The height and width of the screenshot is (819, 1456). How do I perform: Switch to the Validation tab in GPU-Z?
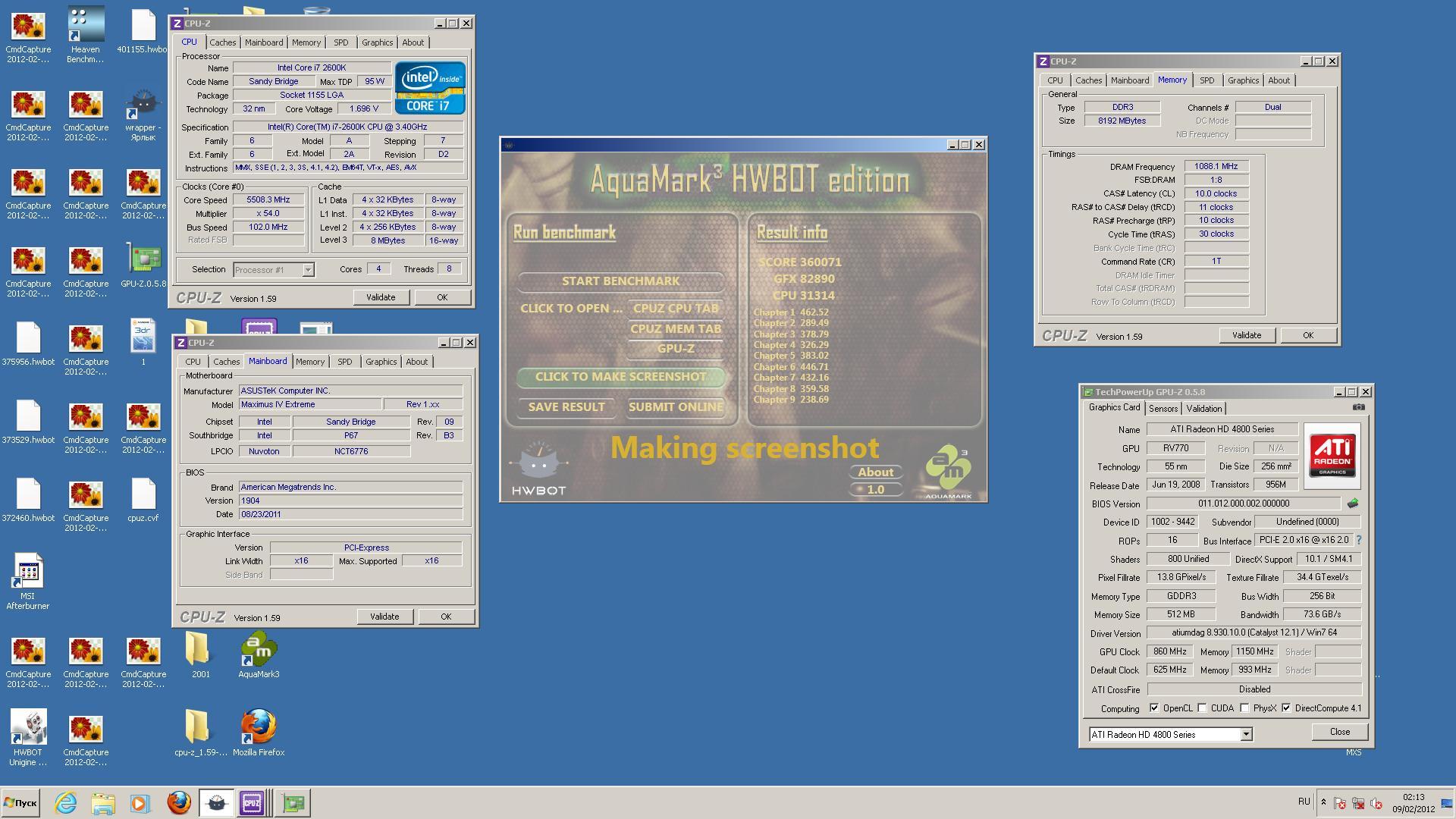pyautogui.click(x=1203, y=408)
